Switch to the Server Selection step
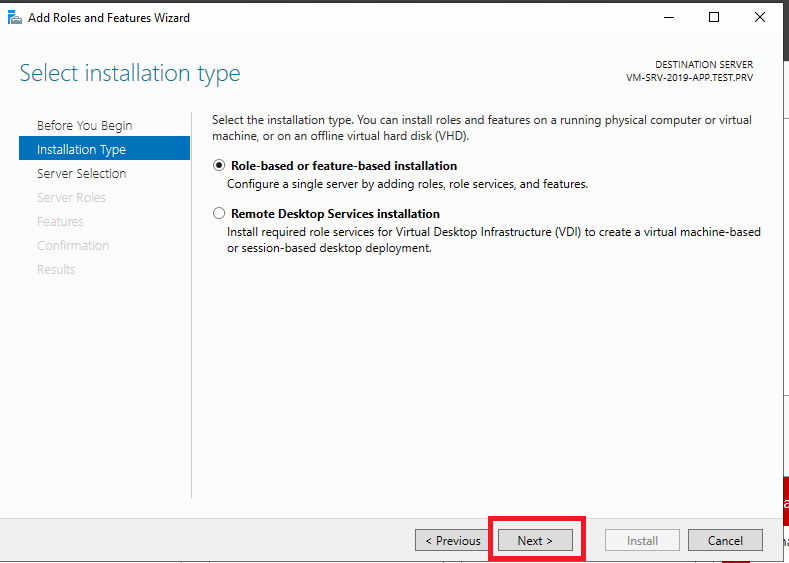 click(82, 174)
